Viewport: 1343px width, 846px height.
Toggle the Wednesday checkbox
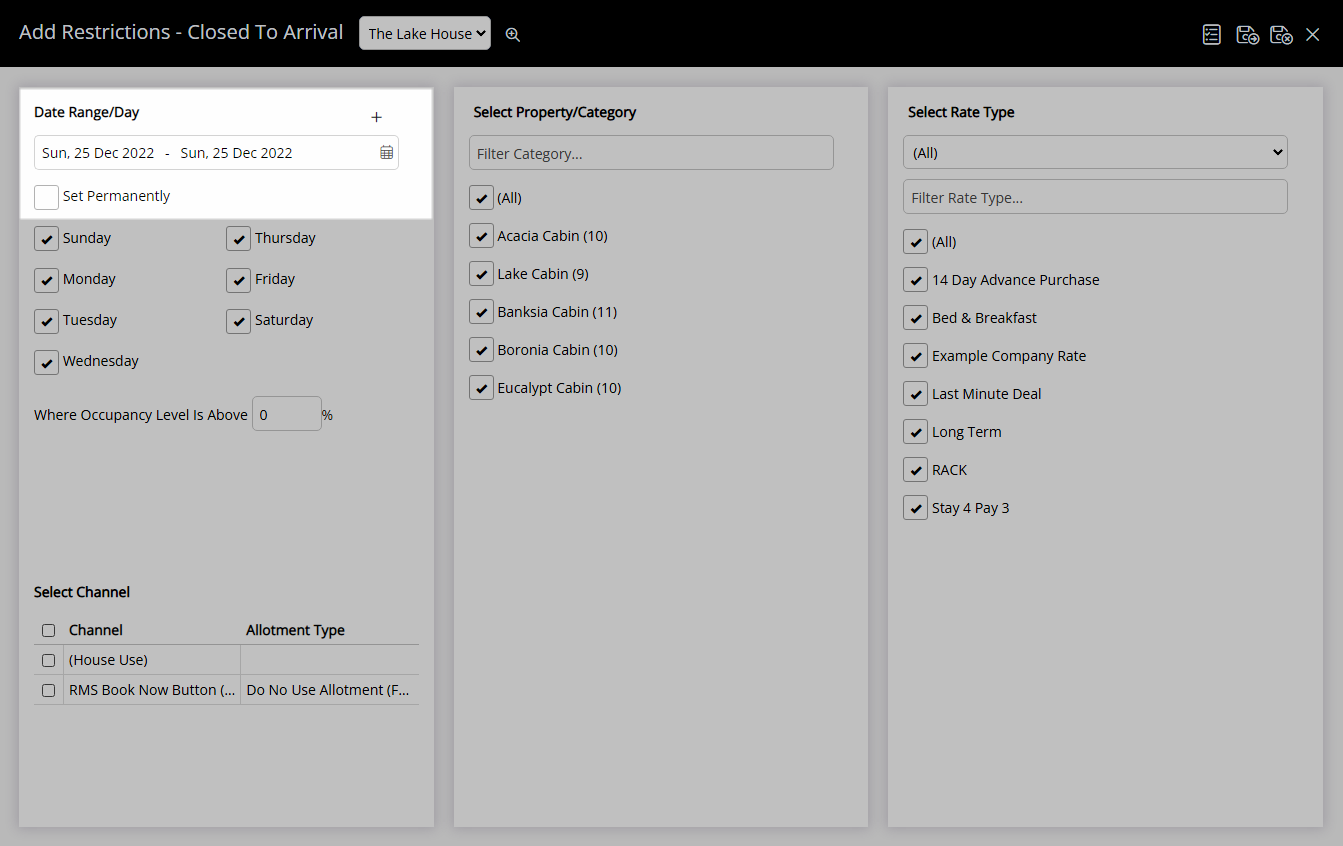coord(46,362)
